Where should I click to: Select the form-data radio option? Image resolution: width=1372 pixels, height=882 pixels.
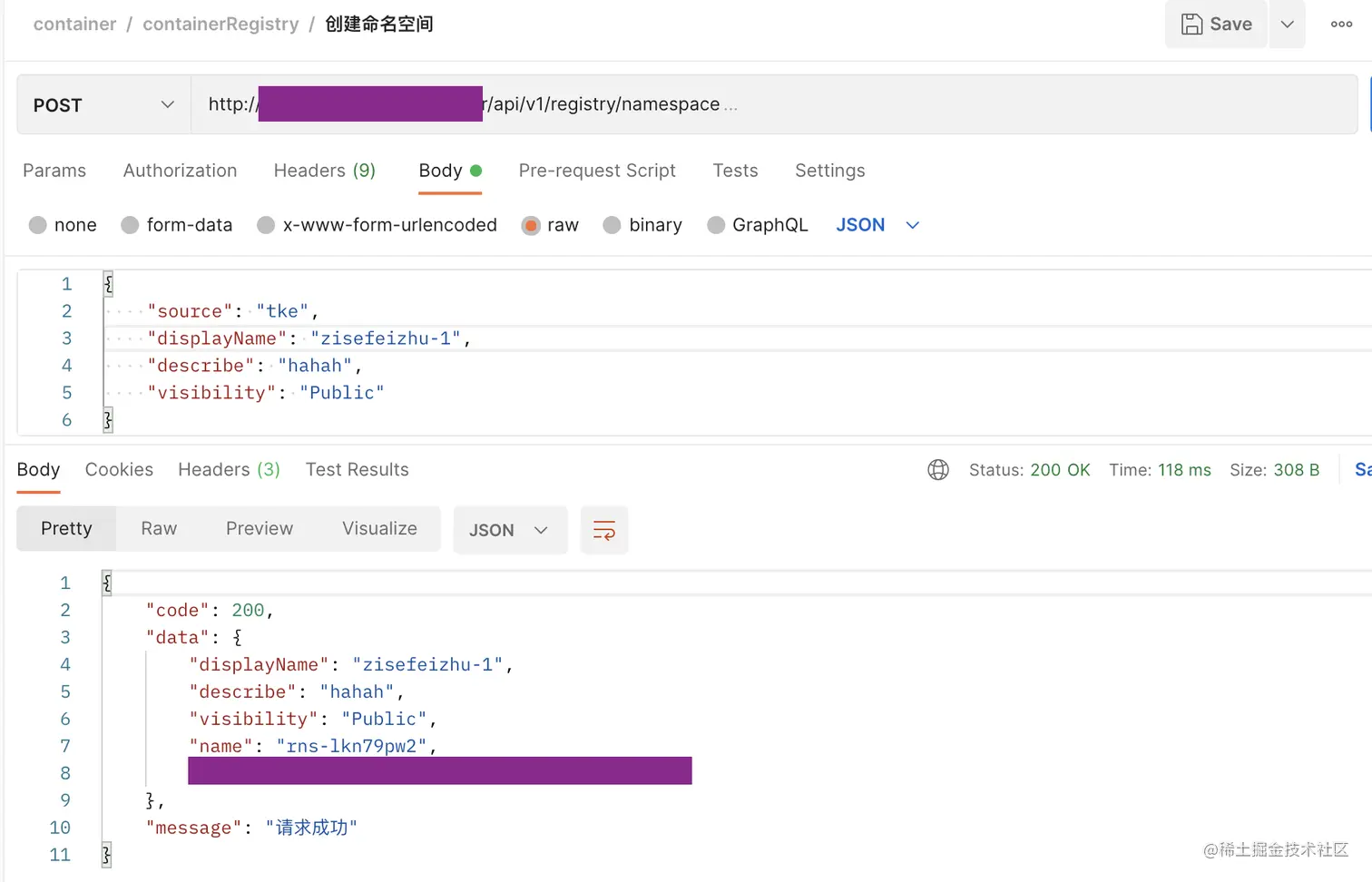[130, 225]
